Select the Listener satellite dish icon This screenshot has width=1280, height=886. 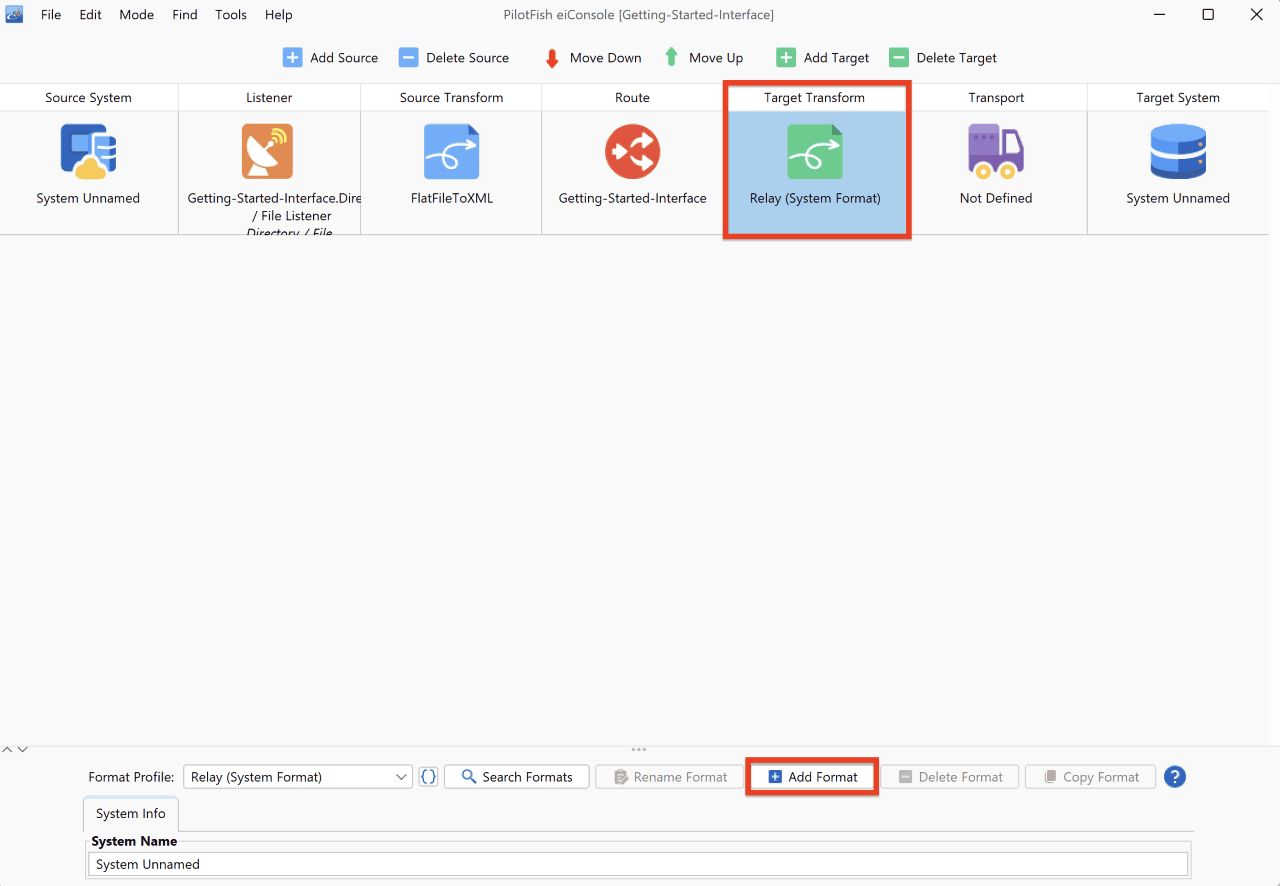268,151
